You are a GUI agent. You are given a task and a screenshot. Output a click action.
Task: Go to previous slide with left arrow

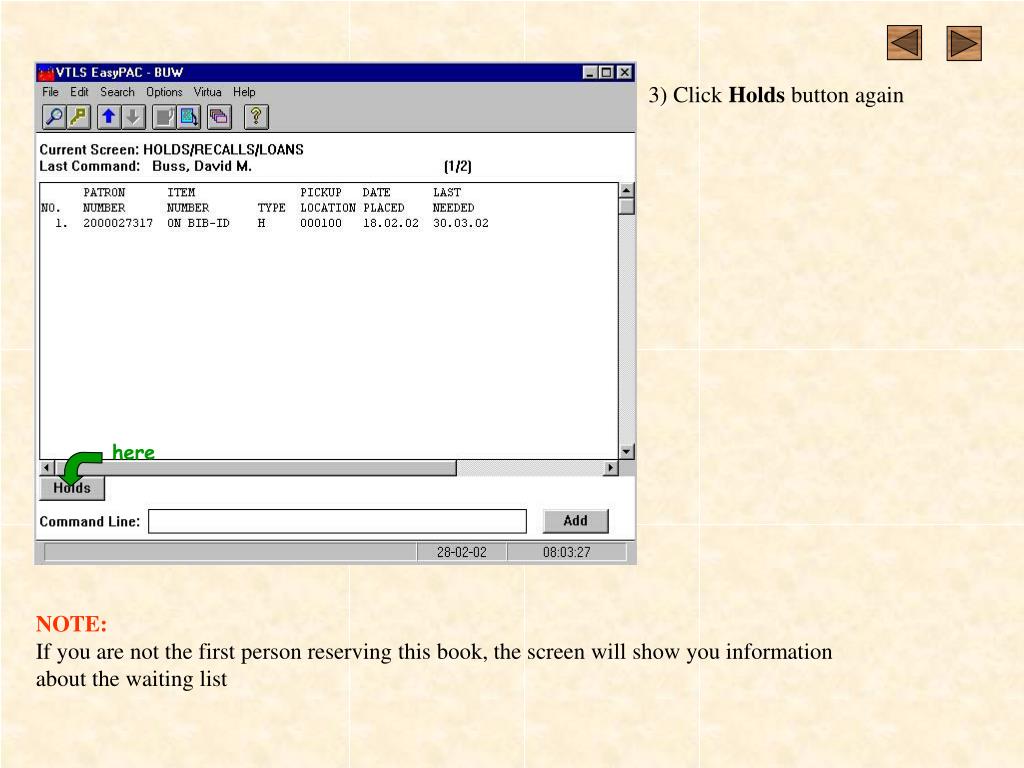[904, 43]
